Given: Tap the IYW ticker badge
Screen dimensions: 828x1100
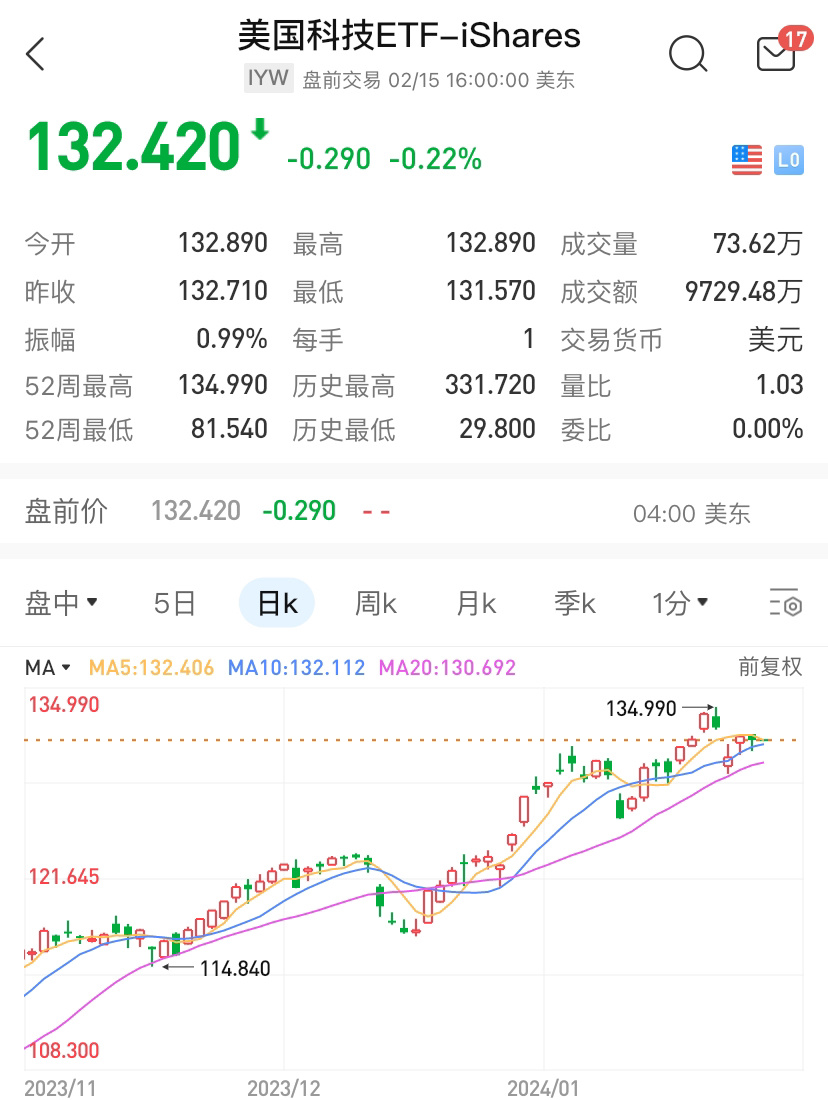Looking at the screenshot, I should [x=268, y=78].
